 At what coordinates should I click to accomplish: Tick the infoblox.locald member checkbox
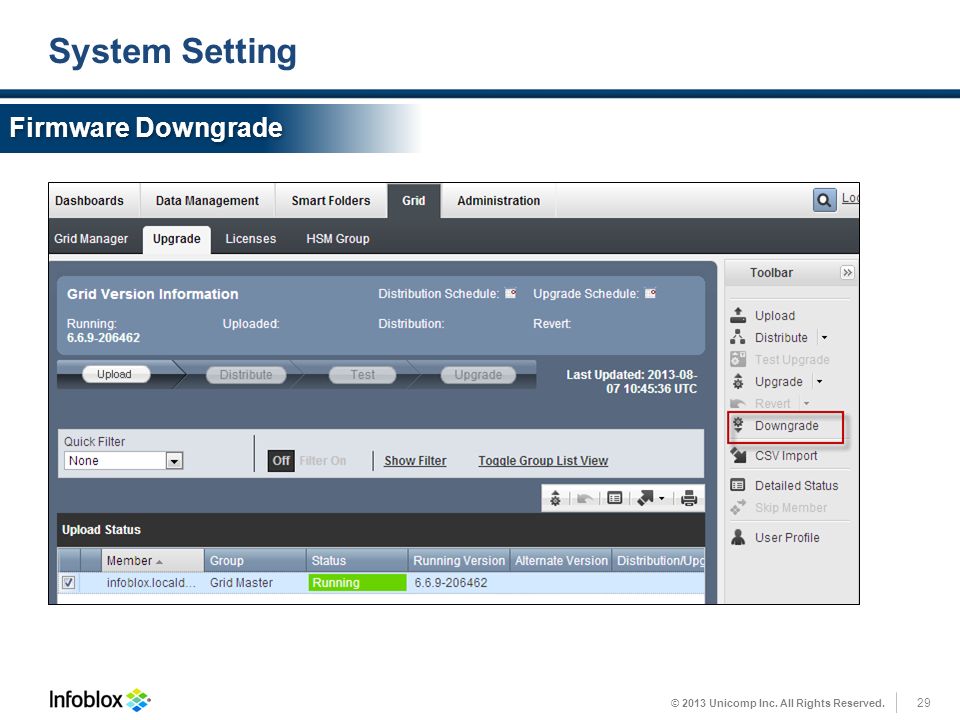click(69, 582)
